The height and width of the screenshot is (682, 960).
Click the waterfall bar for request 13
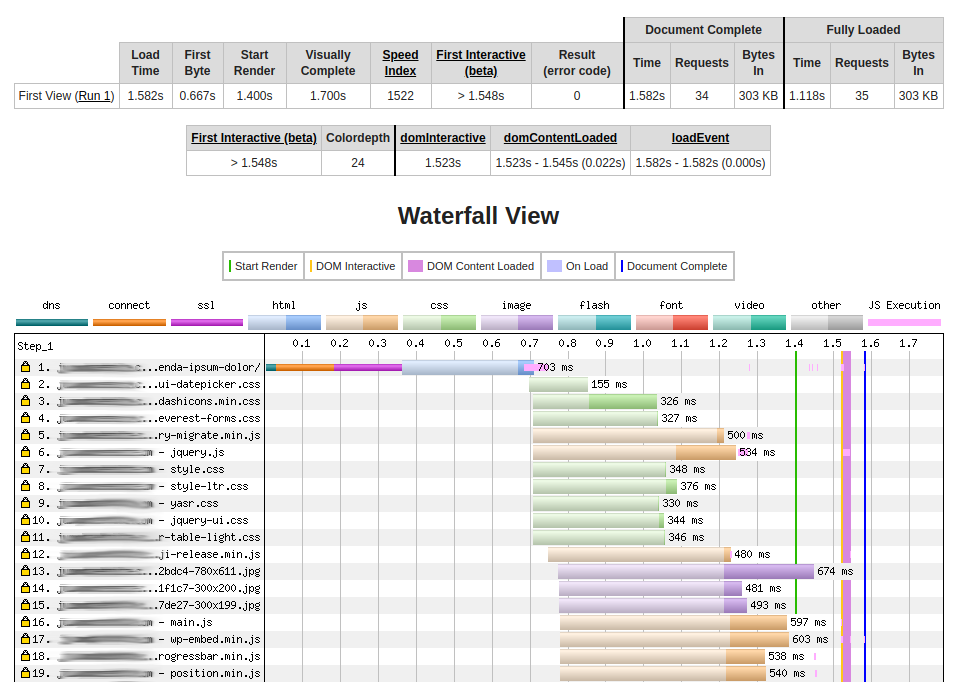pos(685,571)
